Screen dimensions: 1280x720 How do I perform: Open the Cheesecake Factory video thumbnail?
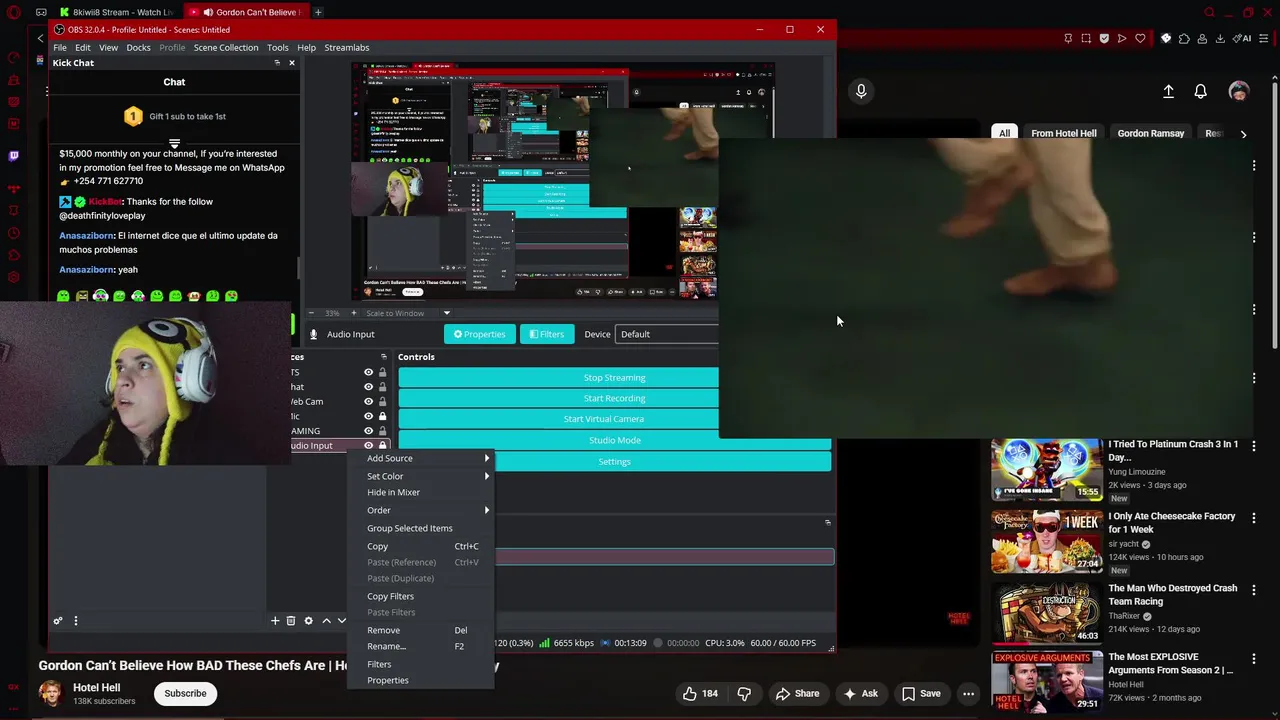[1046, 541]
